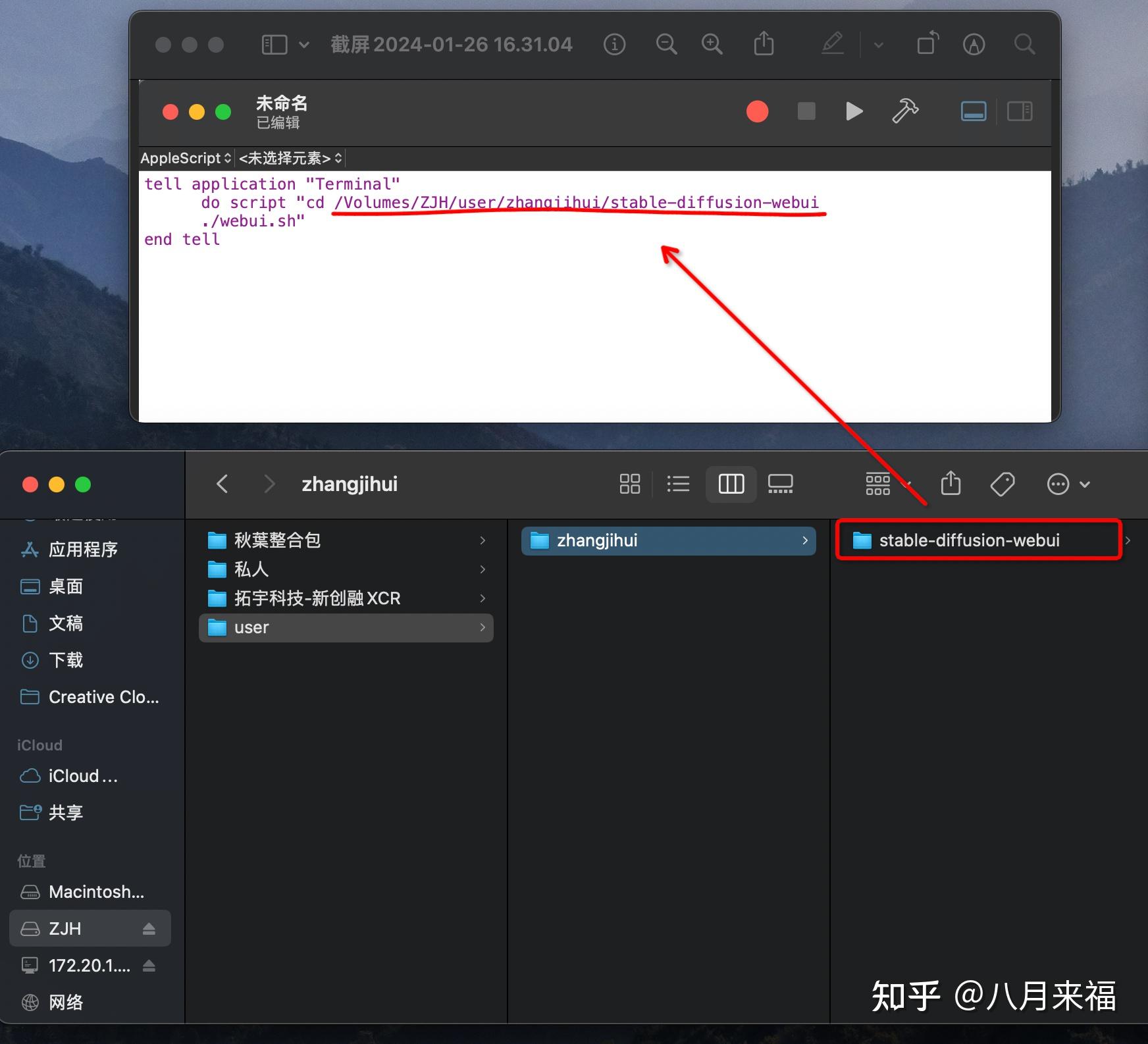Image resolution: width=1148 pixels, height=1044 pixels.
Task: Select Macintosh HD in the Finder sidebar
Action: click(x=90, y=892)
